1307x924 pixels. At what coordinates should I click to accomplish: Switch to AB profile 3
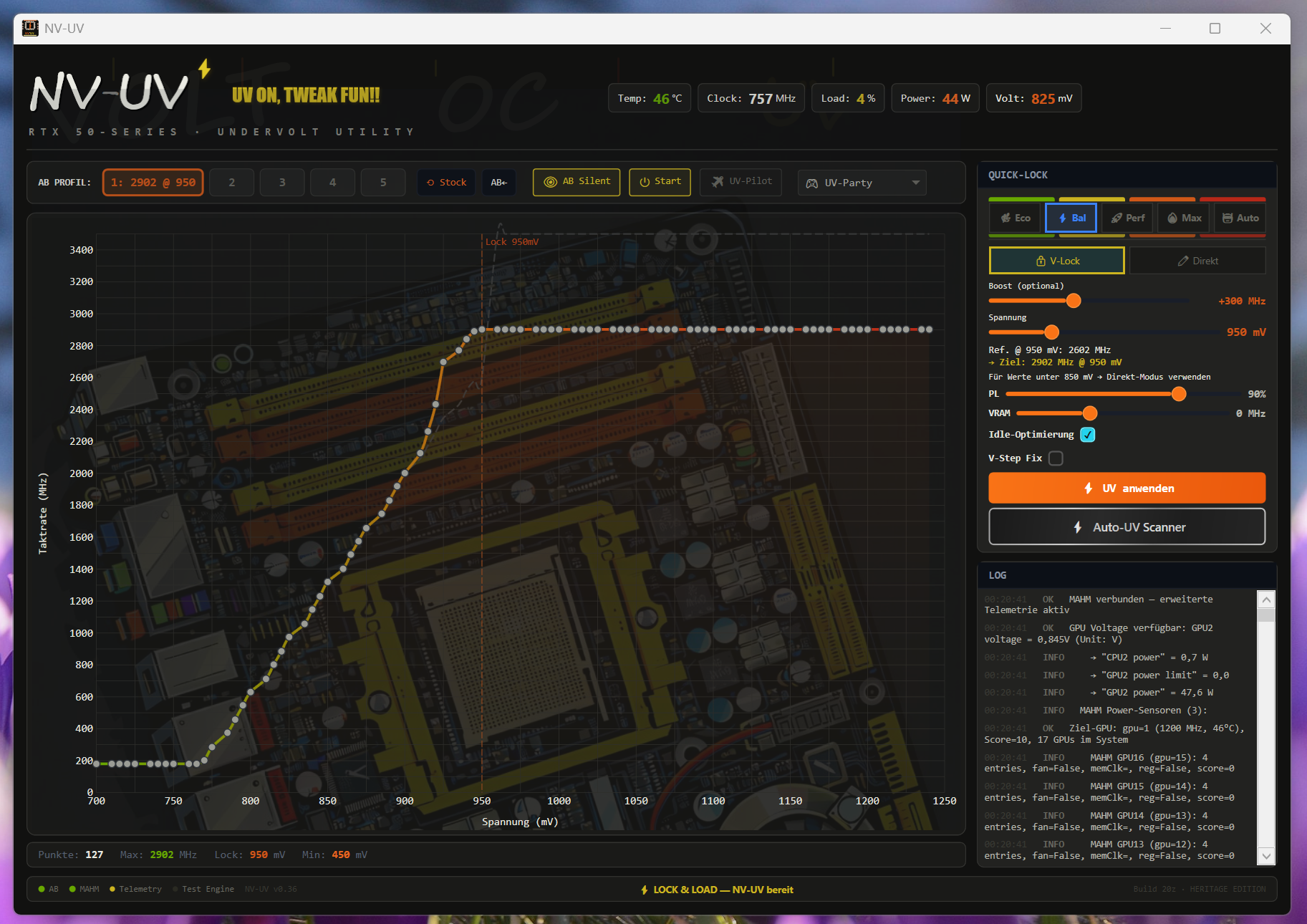point(282,183)
